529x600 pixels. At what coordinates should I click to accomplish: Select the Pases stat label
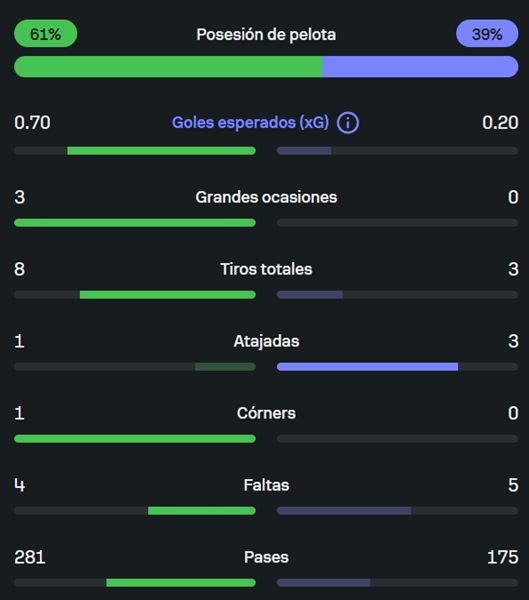pos(266,557)
